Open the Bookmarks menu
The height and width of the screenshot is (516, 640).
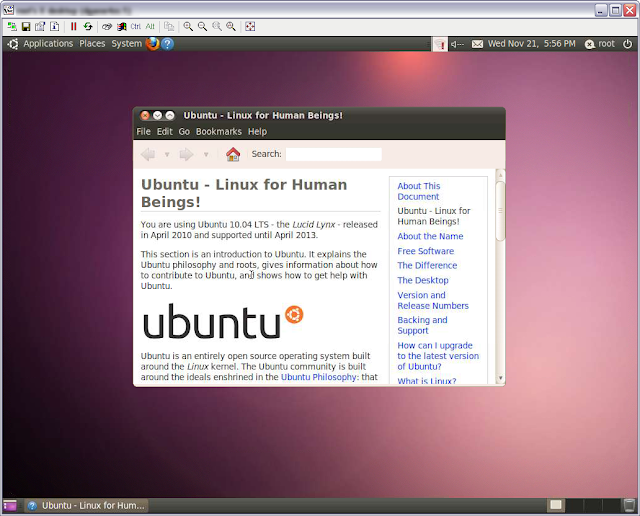coord(219,131)
